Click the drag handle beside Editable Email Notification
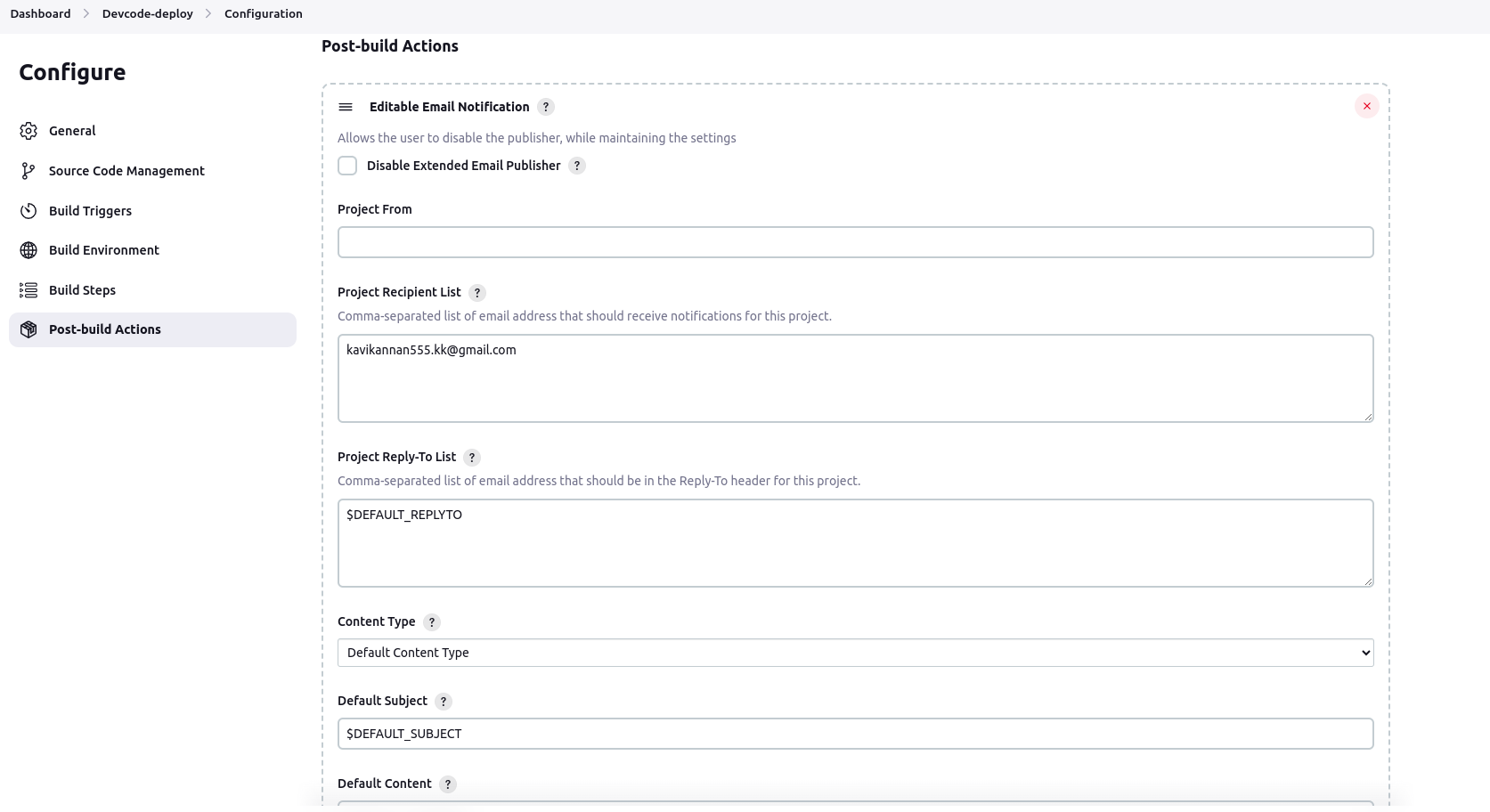Image resolution: width=1490 pixels, height=812 pixels. click(346, 107)
